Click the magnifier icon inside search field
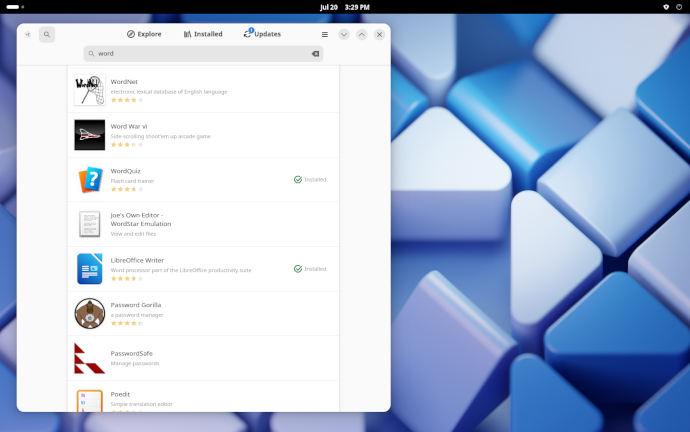This screenshot has width=690, height=432. [92, 54]
